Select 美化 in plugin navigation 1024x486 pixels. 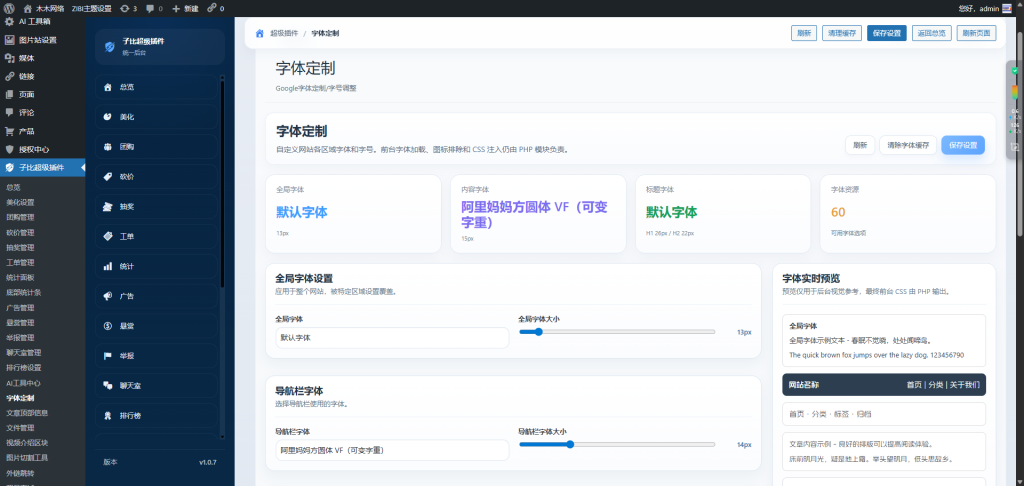click(156, 117)
